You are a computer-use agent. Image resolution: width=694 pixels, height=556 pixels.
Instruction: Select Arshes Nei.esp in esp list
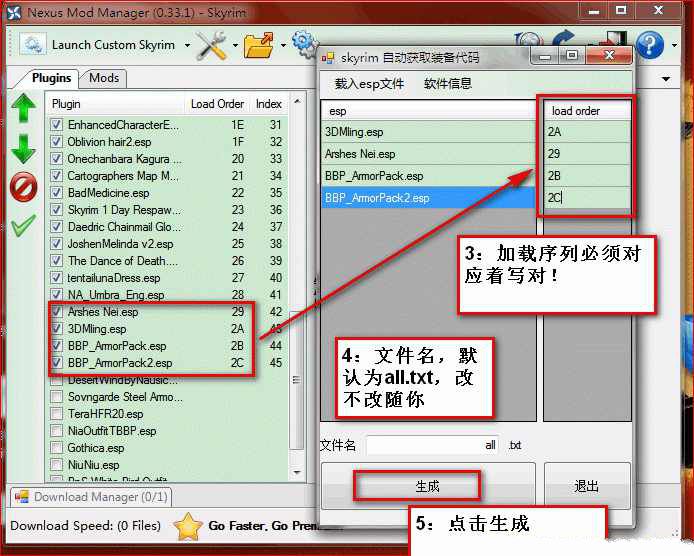point(428,154)
